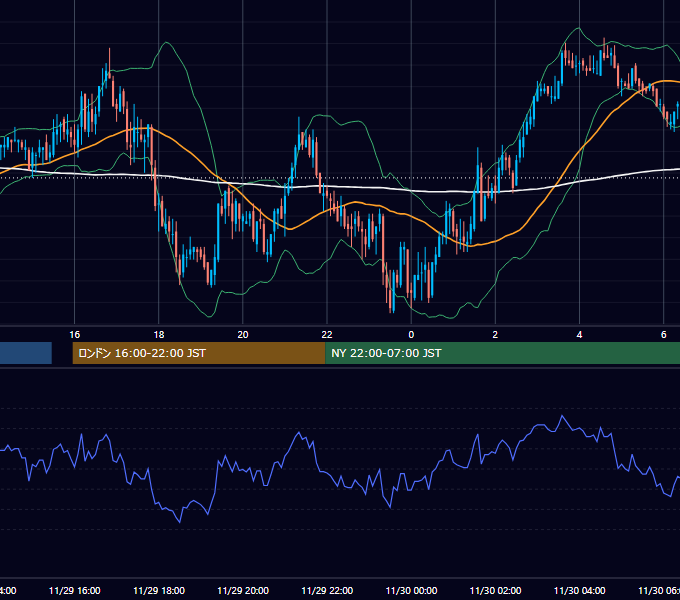Click the 11/30 00:00 date label
The height and width of the screenshot is (600, 680).
(411, 590)
